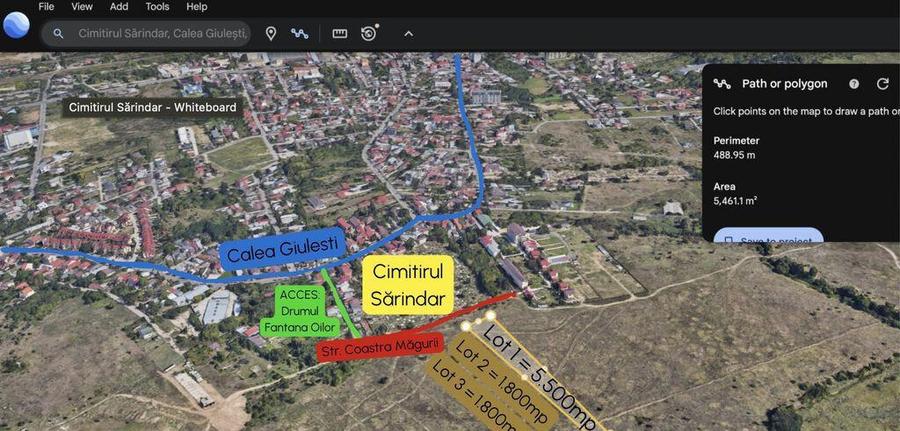Reset the drawing with the refresh icon
The width and height of the screenshot is (900, 431).
883,84
